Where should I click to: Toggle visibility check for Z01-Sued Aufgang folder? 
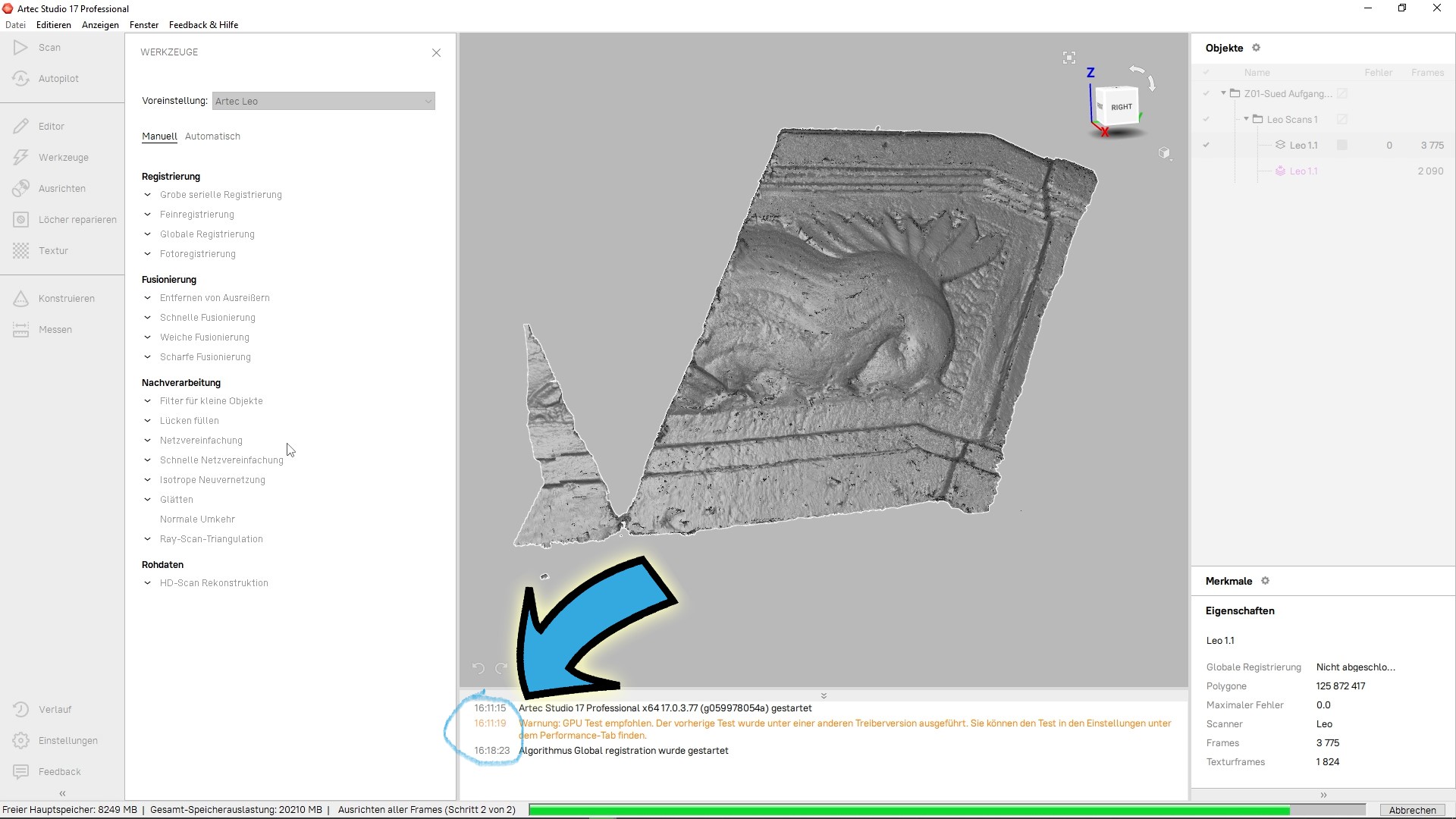tap(1206, 94)
